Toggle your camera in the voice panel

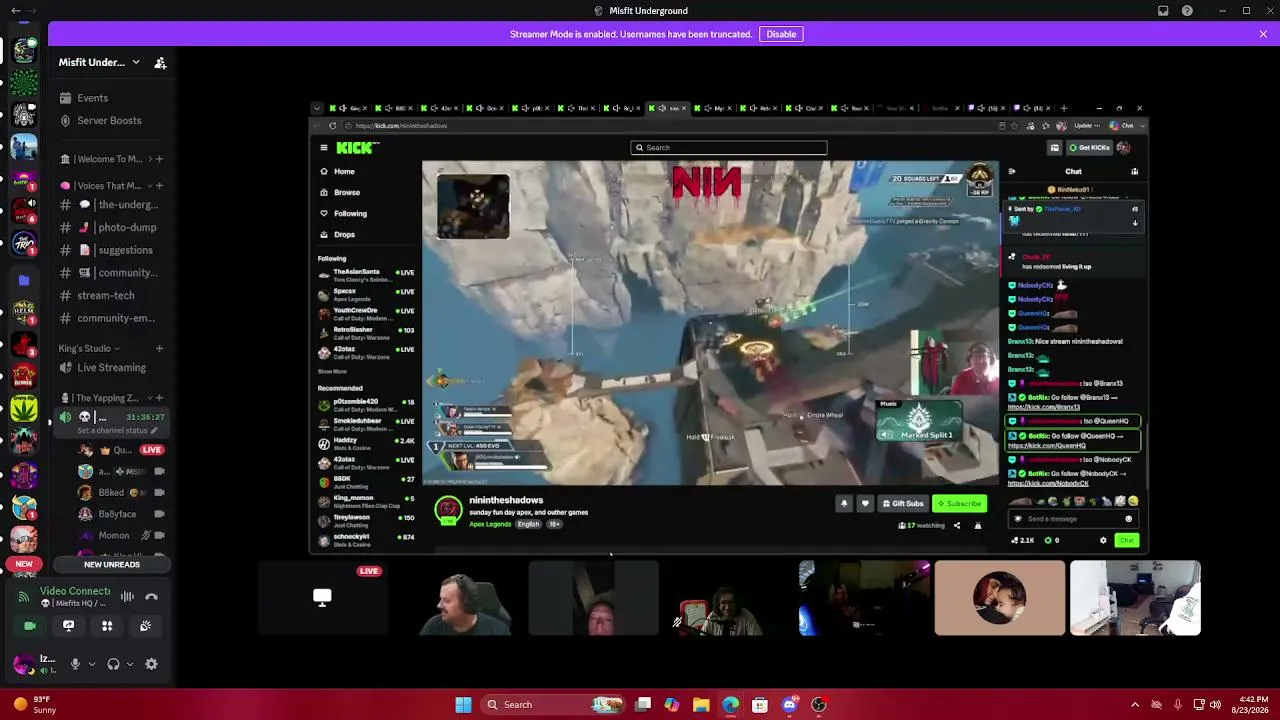pyautogui.click(x=30, y=626)
